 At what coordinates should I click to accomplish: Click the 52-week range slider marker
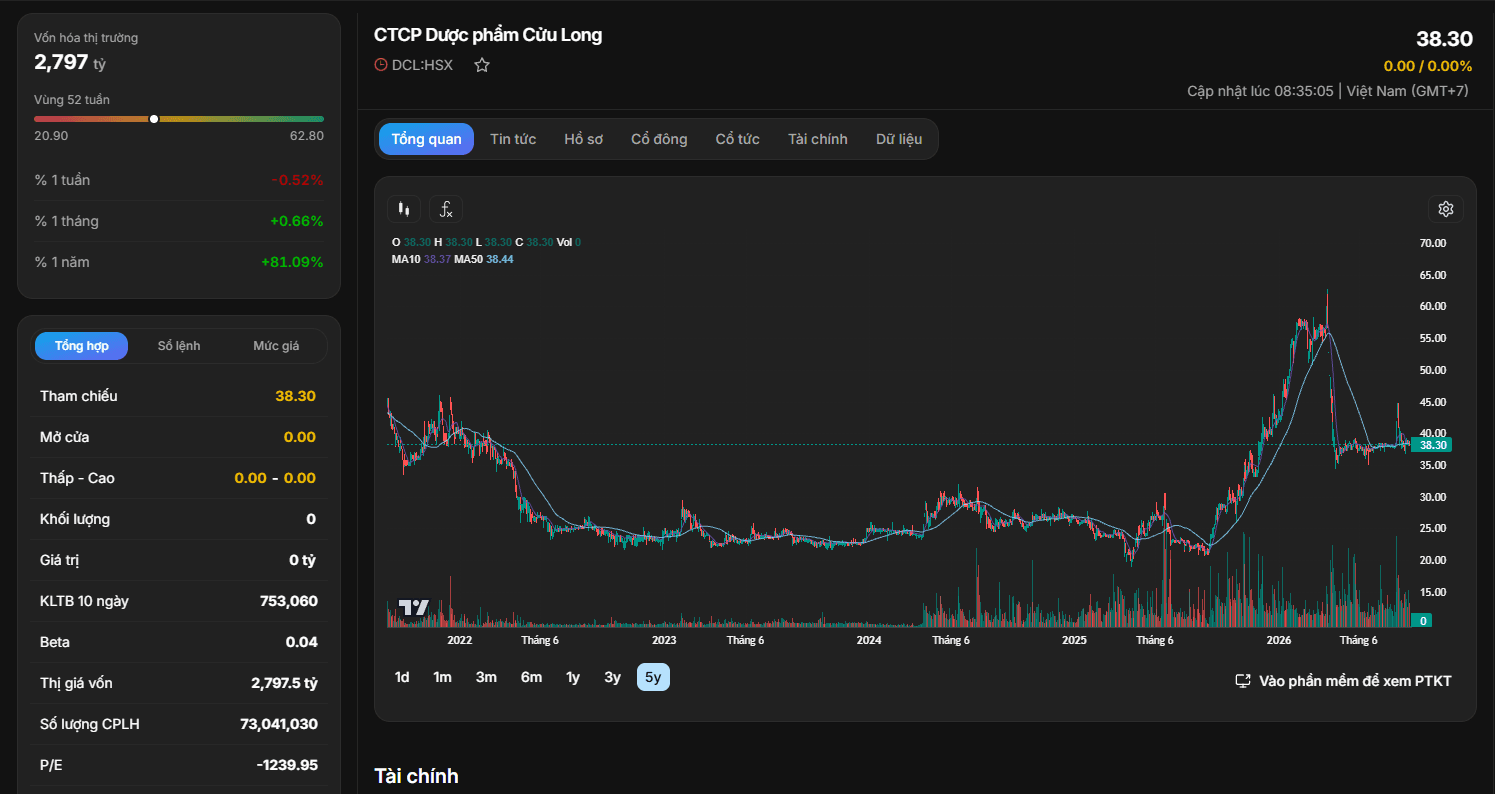pos(154,119)
